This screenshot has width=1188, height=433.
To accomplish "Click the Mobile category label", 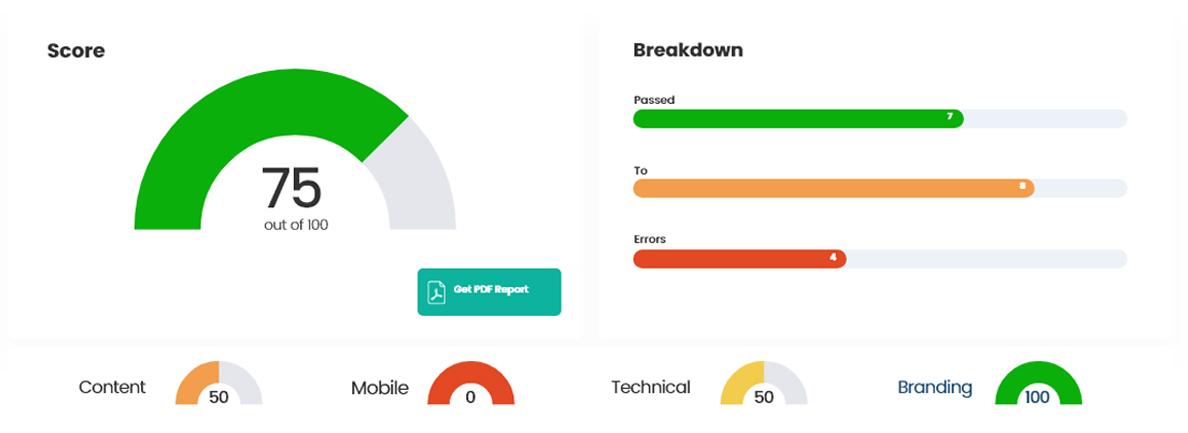I will point(379,388).
